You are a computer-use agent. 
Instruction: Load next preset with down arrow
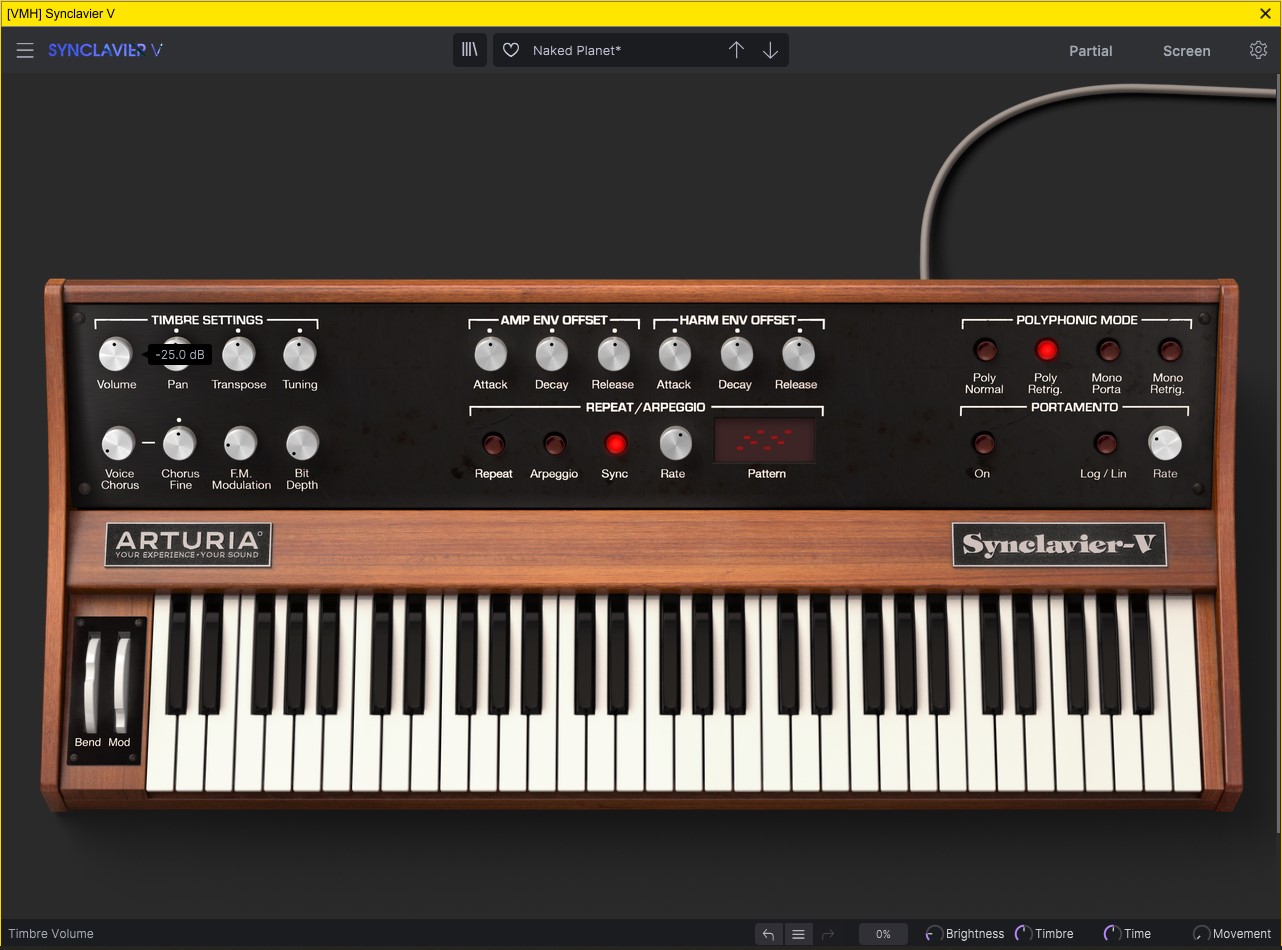(770, 50)
